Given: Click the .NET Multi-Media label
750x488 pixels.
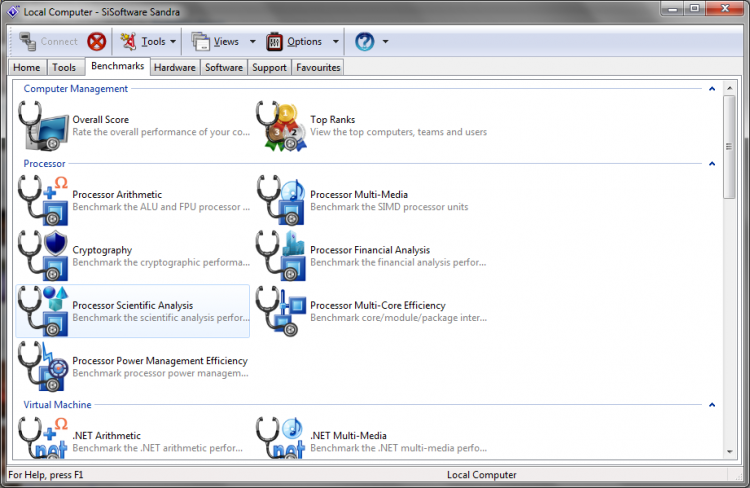Looking at the screenshot, I should [348, 435].
